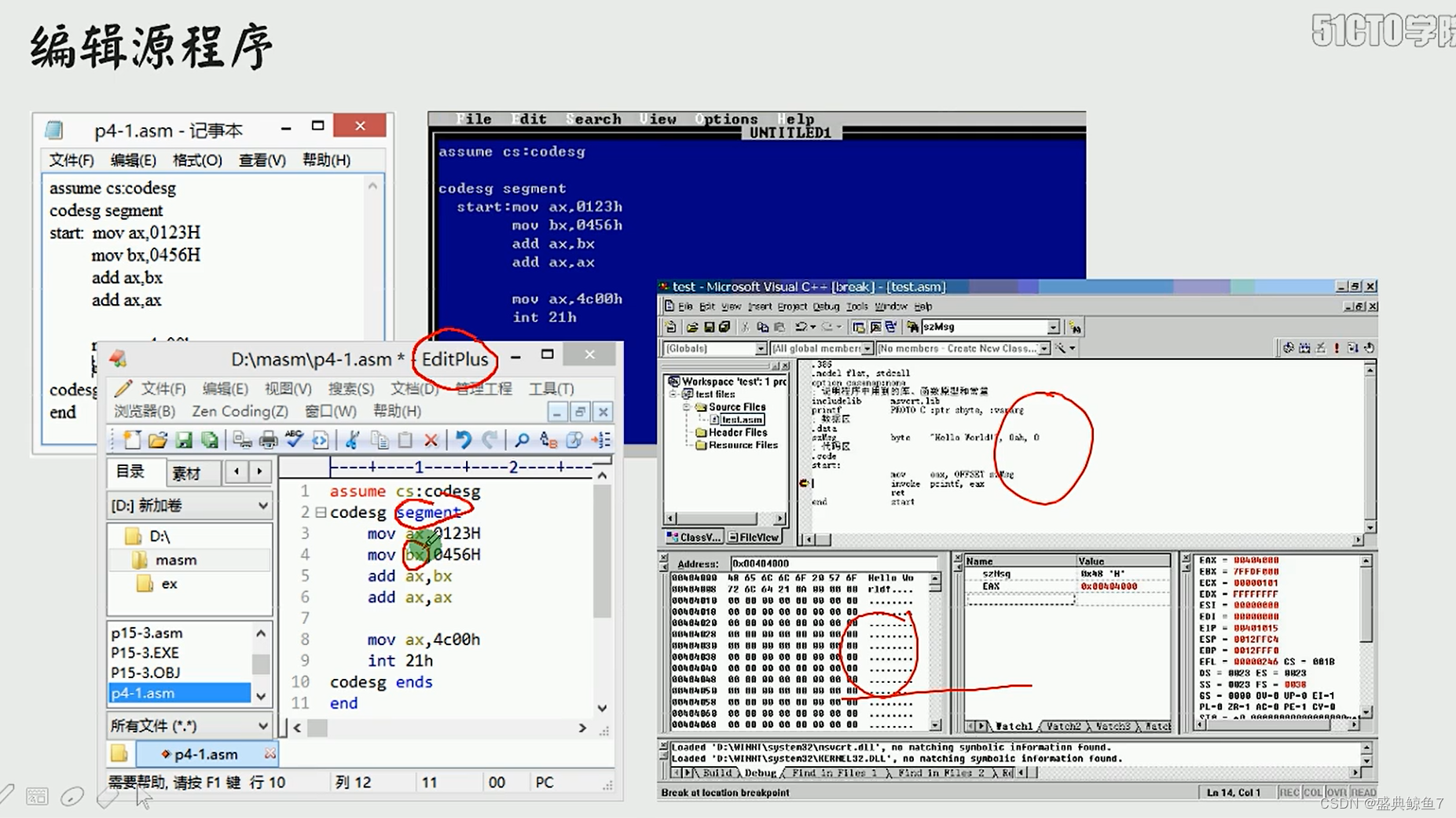Open the 文件(F) menu in EditPlus

coord(163,389)
